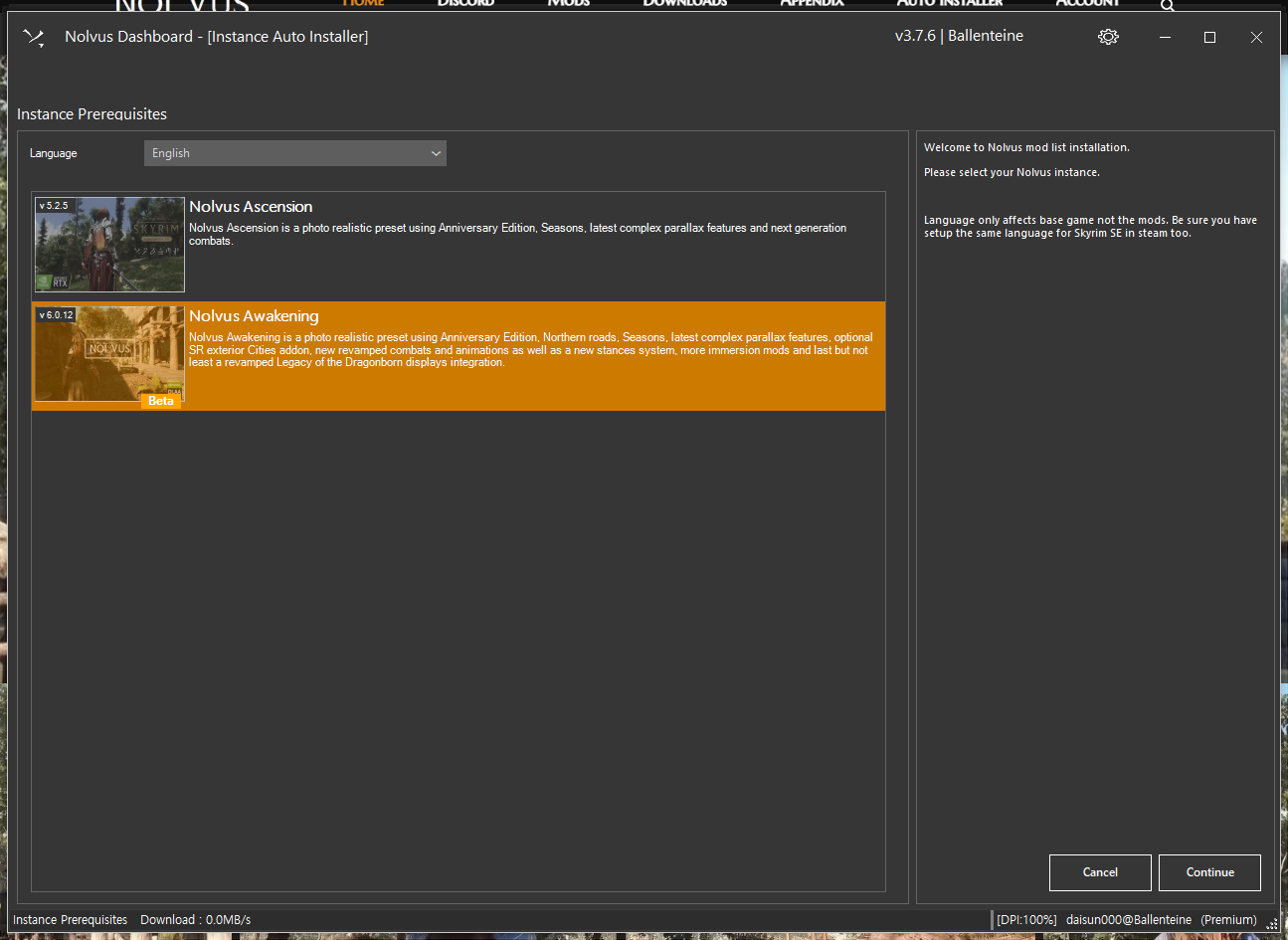
Task: Click the v 5.2.5 version label
Action: [x=54, y=206]
